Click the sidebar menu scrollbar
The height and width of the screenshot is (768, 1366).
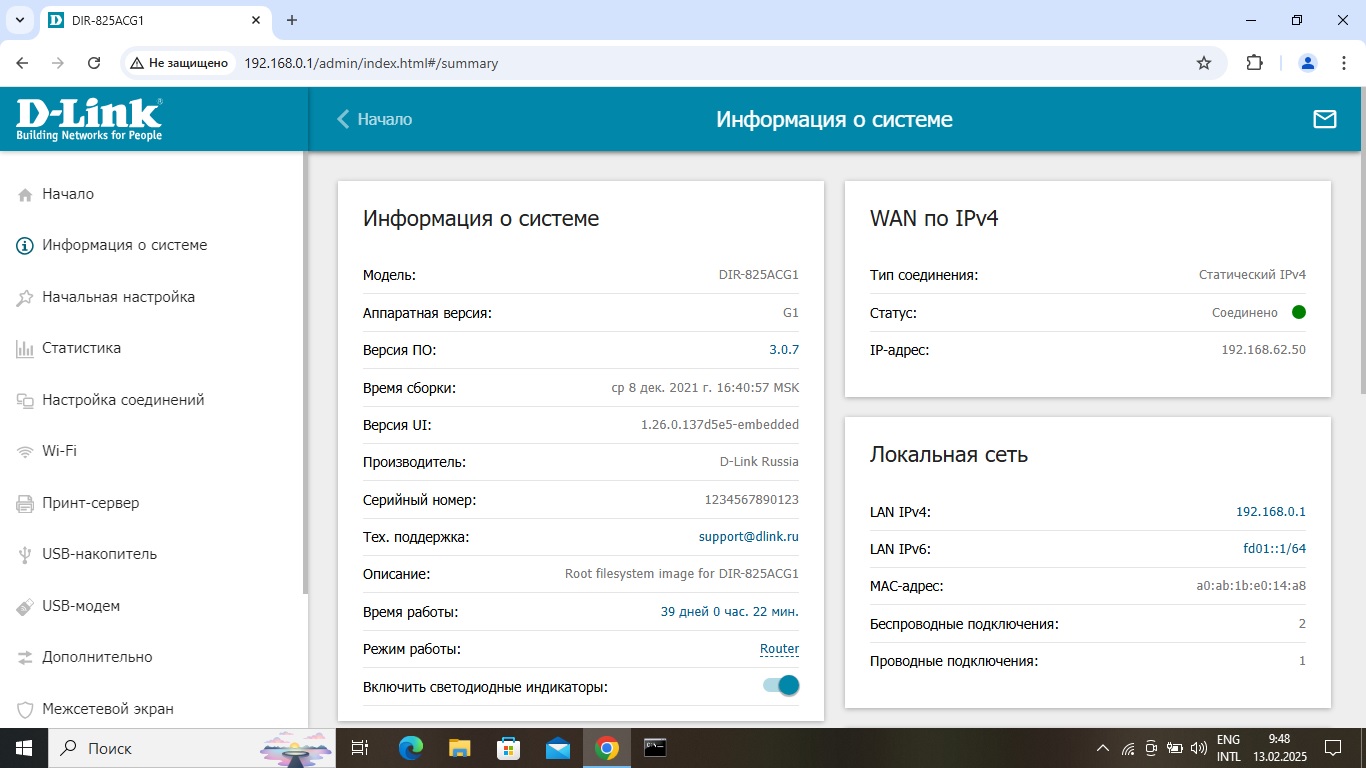[x=305, y=372]
